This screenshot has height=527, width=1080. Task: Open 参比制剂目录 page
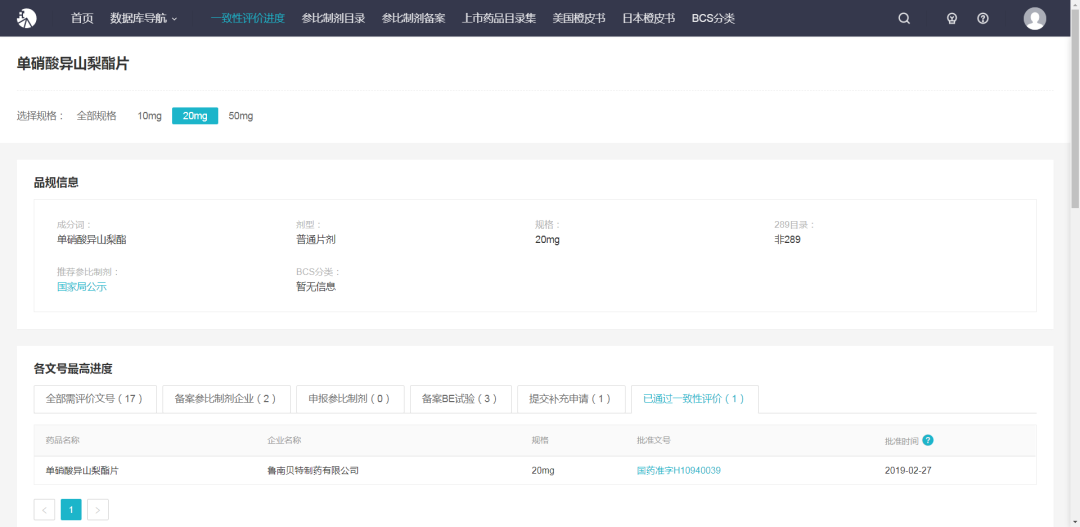tap(333, 19)
